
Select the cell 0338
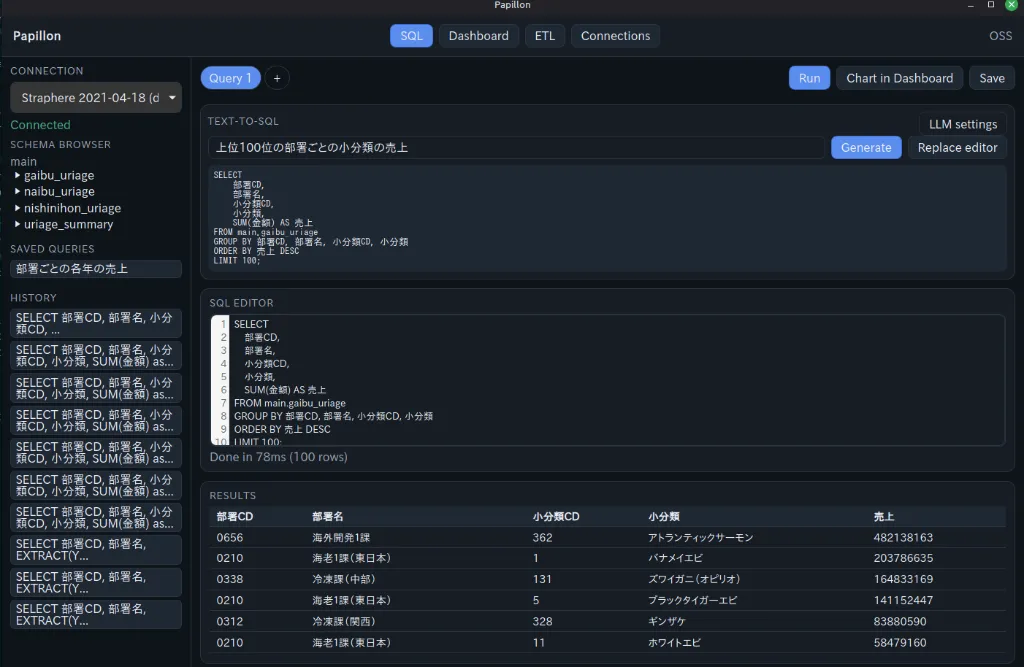coord(230,579)
